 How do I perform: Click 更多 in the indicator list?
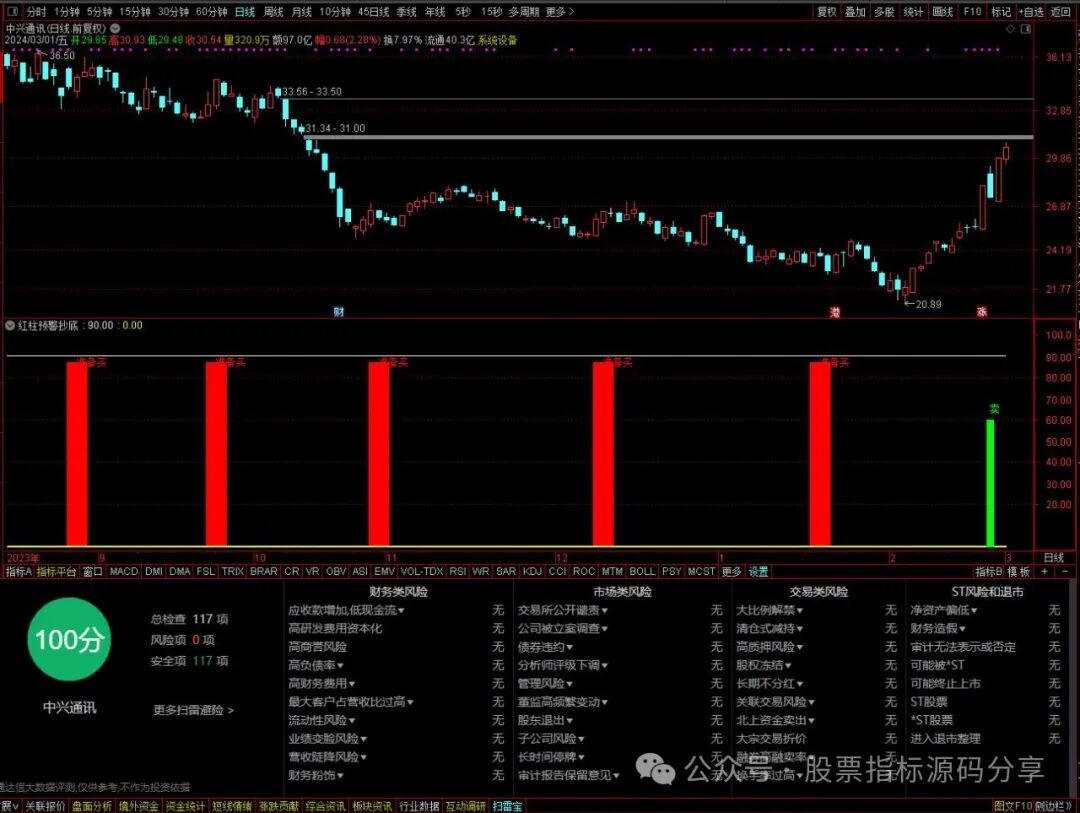coord(731,571)
